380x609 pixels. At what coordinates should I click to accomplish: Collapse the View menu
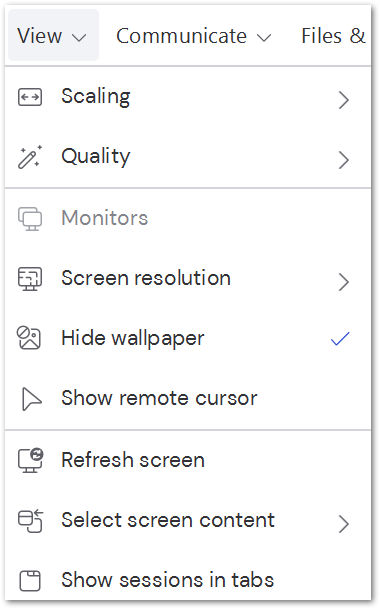pyautogui.click(x=53, y=35)
